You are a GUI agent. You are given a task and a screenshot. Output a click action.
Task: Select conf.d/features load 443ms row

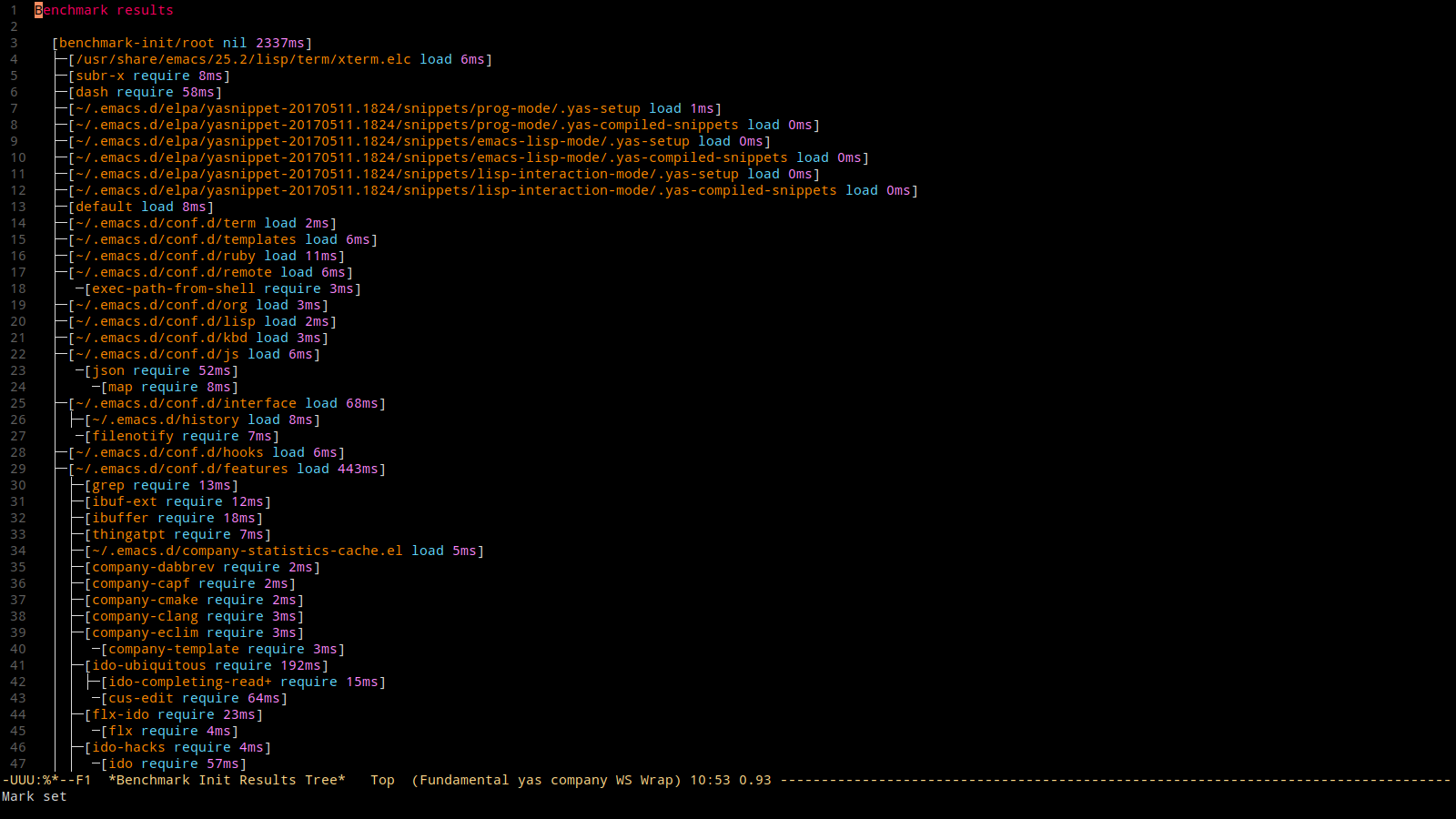click(x=227, y=469)
